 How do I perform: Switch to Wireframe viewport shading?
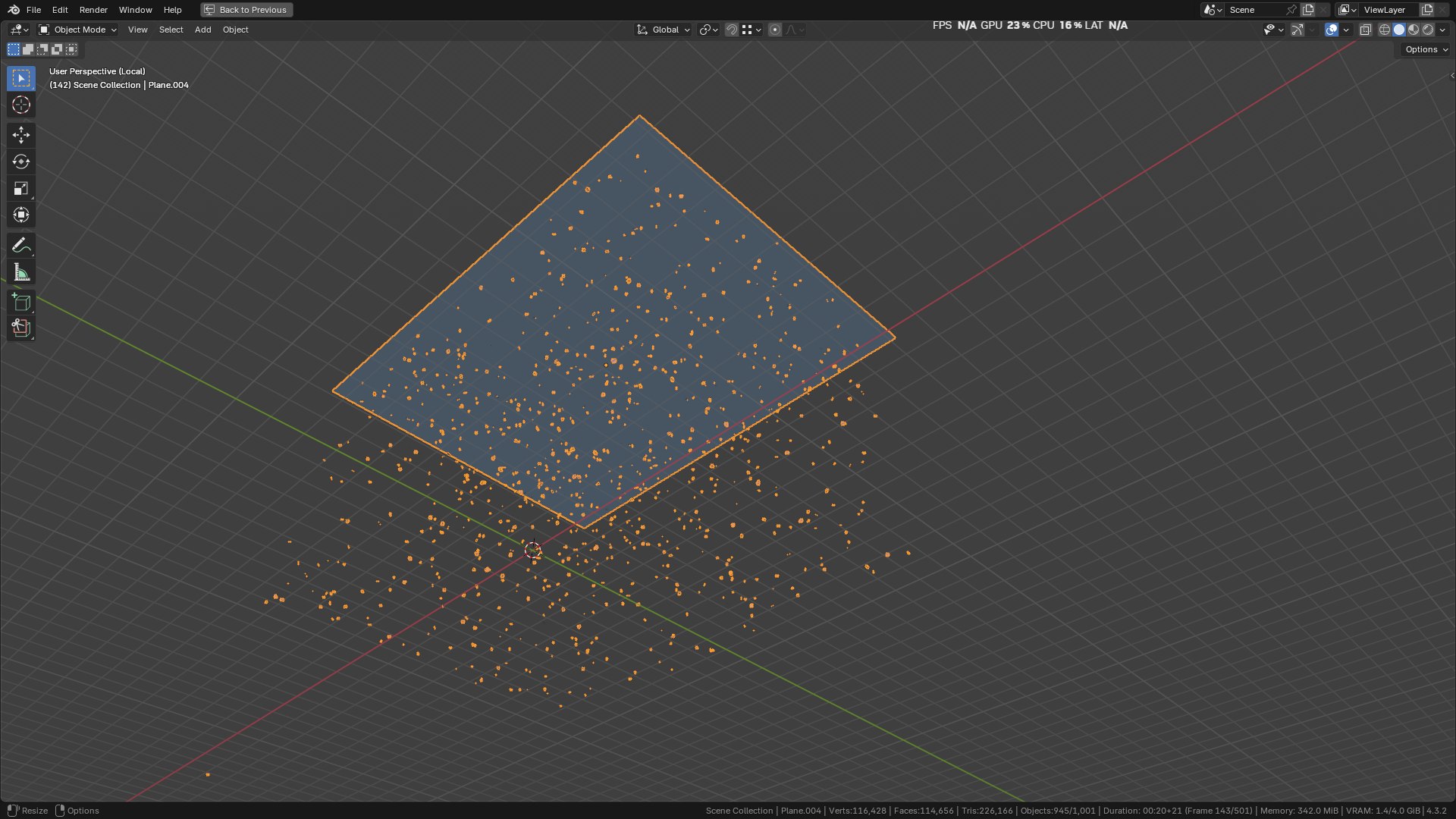(1385, 30)
